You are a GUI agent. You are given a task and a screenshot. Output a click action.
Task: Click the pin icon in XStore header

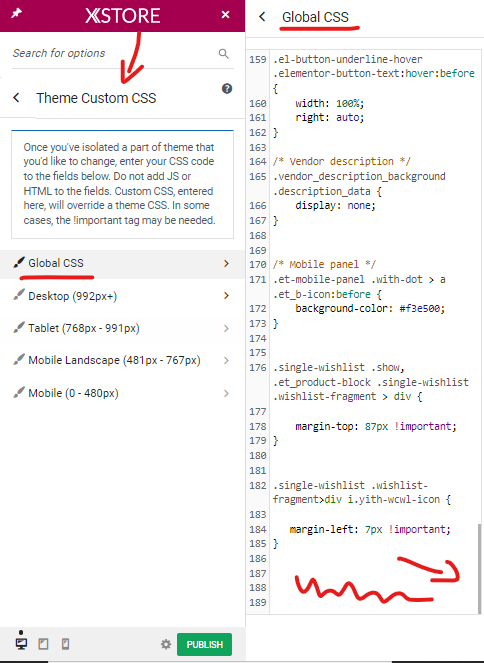click(x=16, y=13)
